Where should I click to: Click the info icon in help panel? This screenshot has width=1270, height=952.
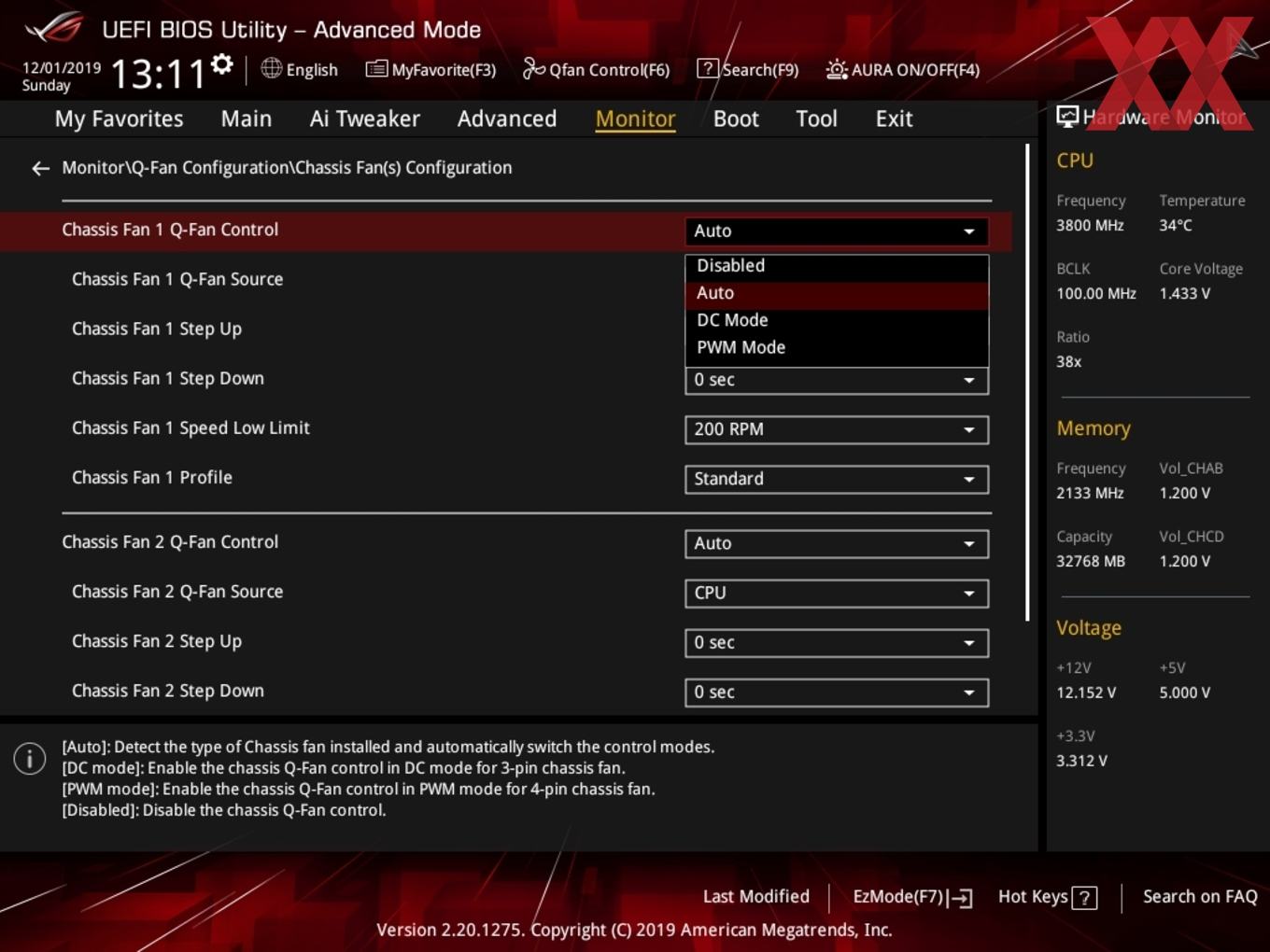click(x=30, y=759)
